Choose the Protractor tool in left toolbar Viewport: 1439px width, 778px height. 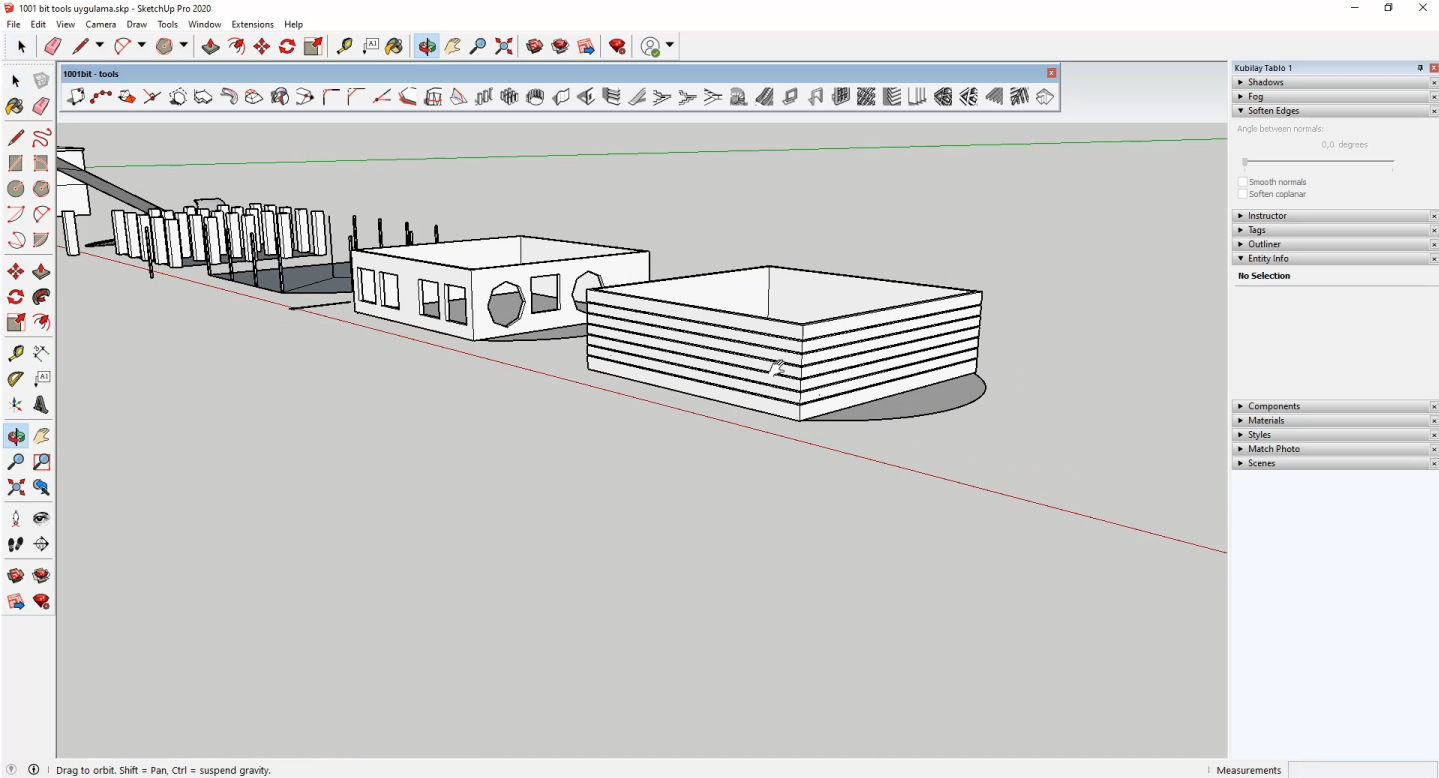click(16, 379)
